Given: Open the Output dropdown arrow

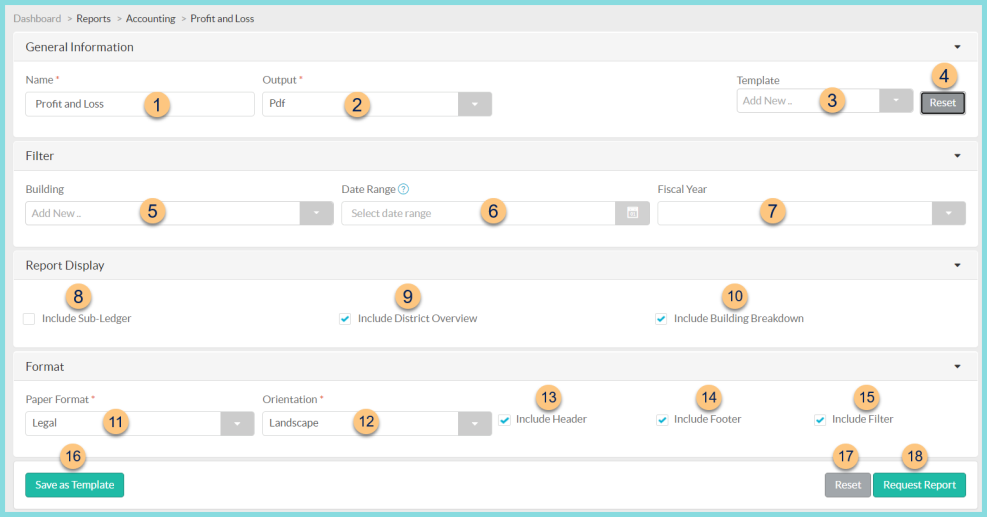Looking at the screenshot, I should tap(475, 105).
